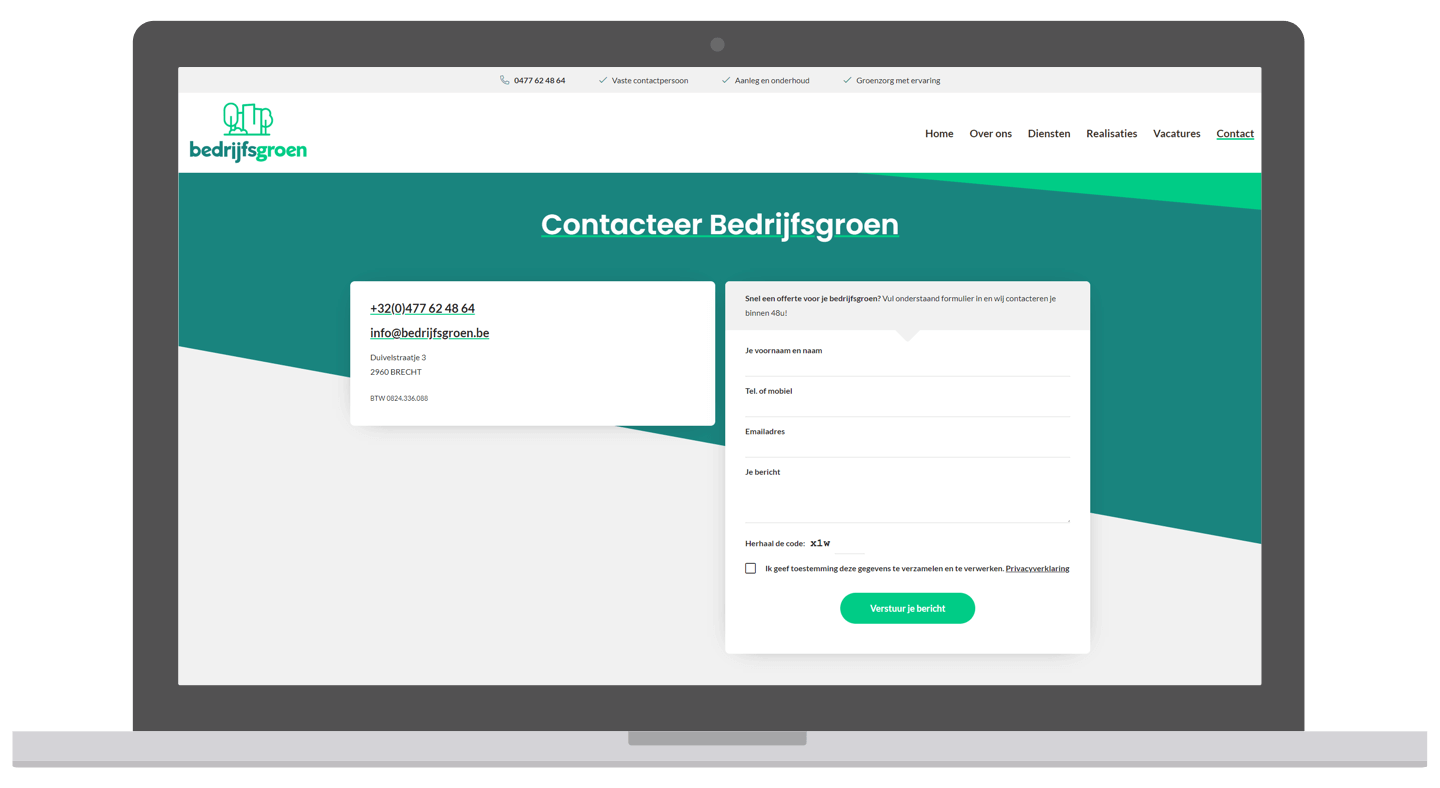The height and width of the screenshot is (788, 1440).
Task: Click the Aanleg en onderhoud text
Action: pyautogui.click(x=772, y=80)
